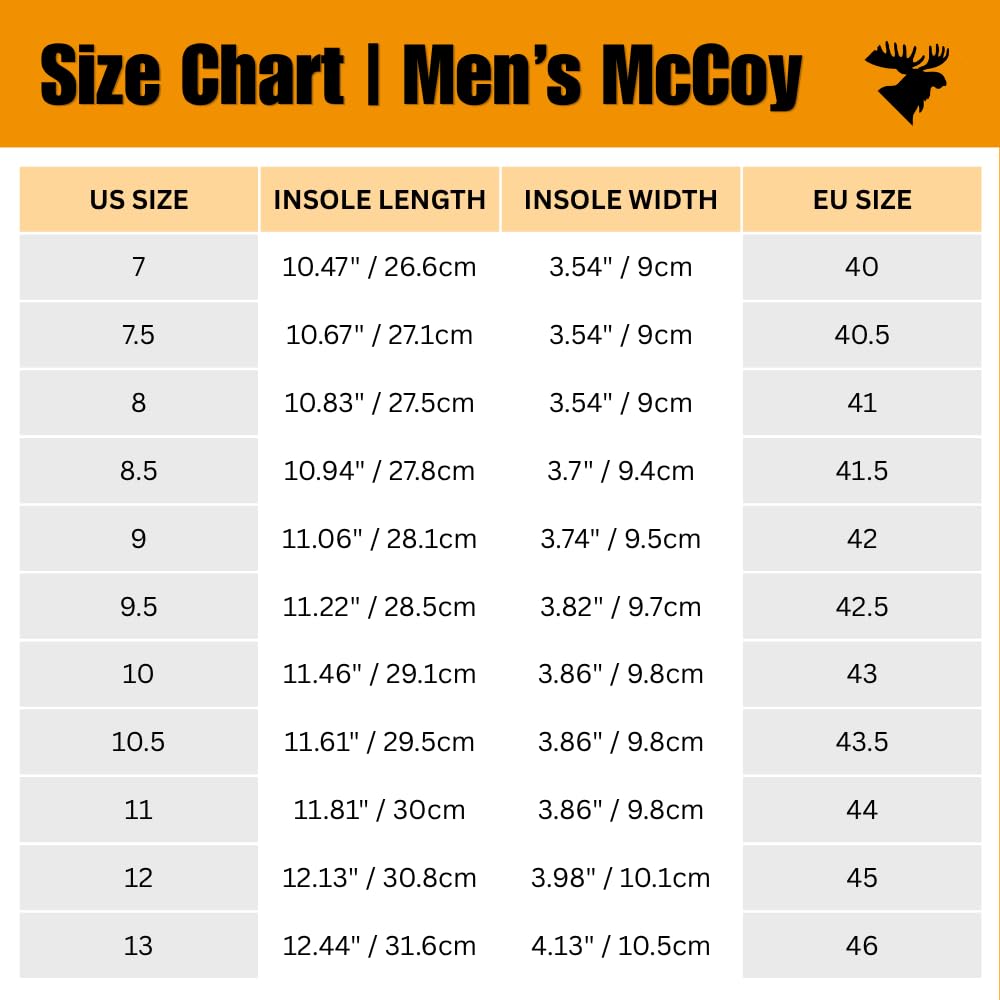The height and width of the screenshot is (1000, 1000).
Task: Select the INSOLE WIDTH column header
Action: click(621, 200)
